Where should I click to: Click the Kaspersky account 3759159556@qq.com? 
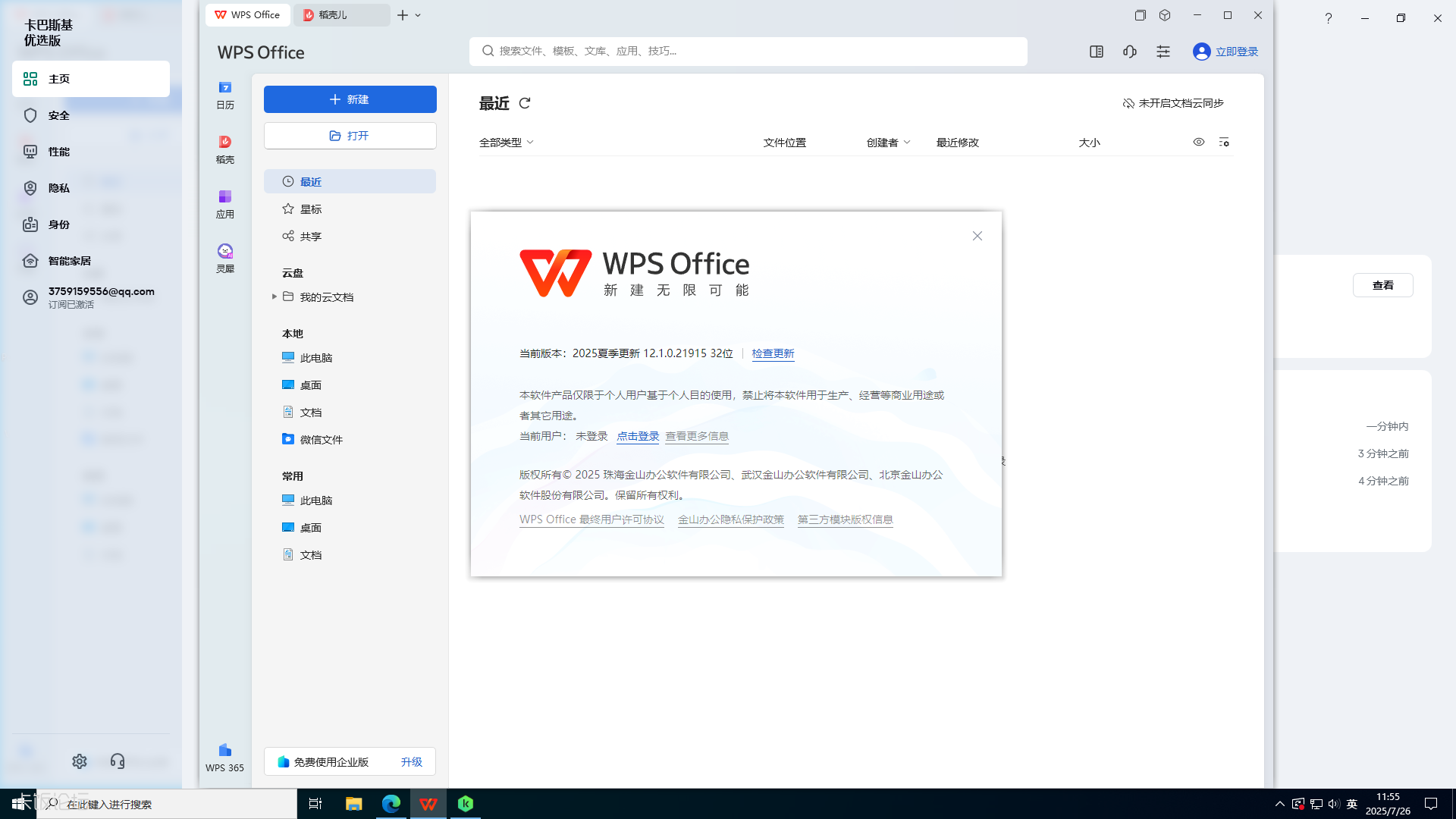coord(91,297)
